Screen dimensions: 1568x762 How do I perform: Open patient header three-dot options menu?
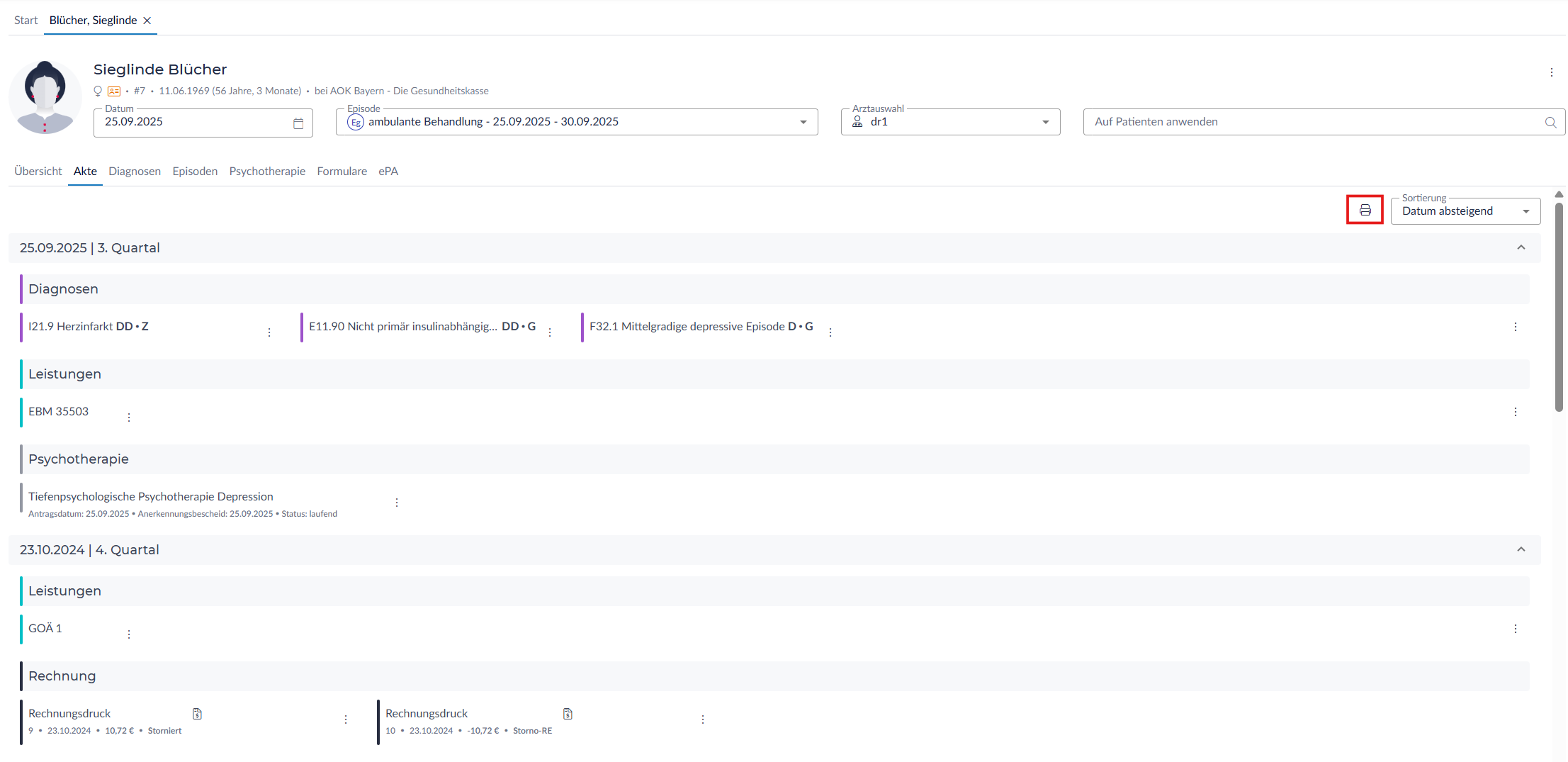click(x=1551, y=72)
